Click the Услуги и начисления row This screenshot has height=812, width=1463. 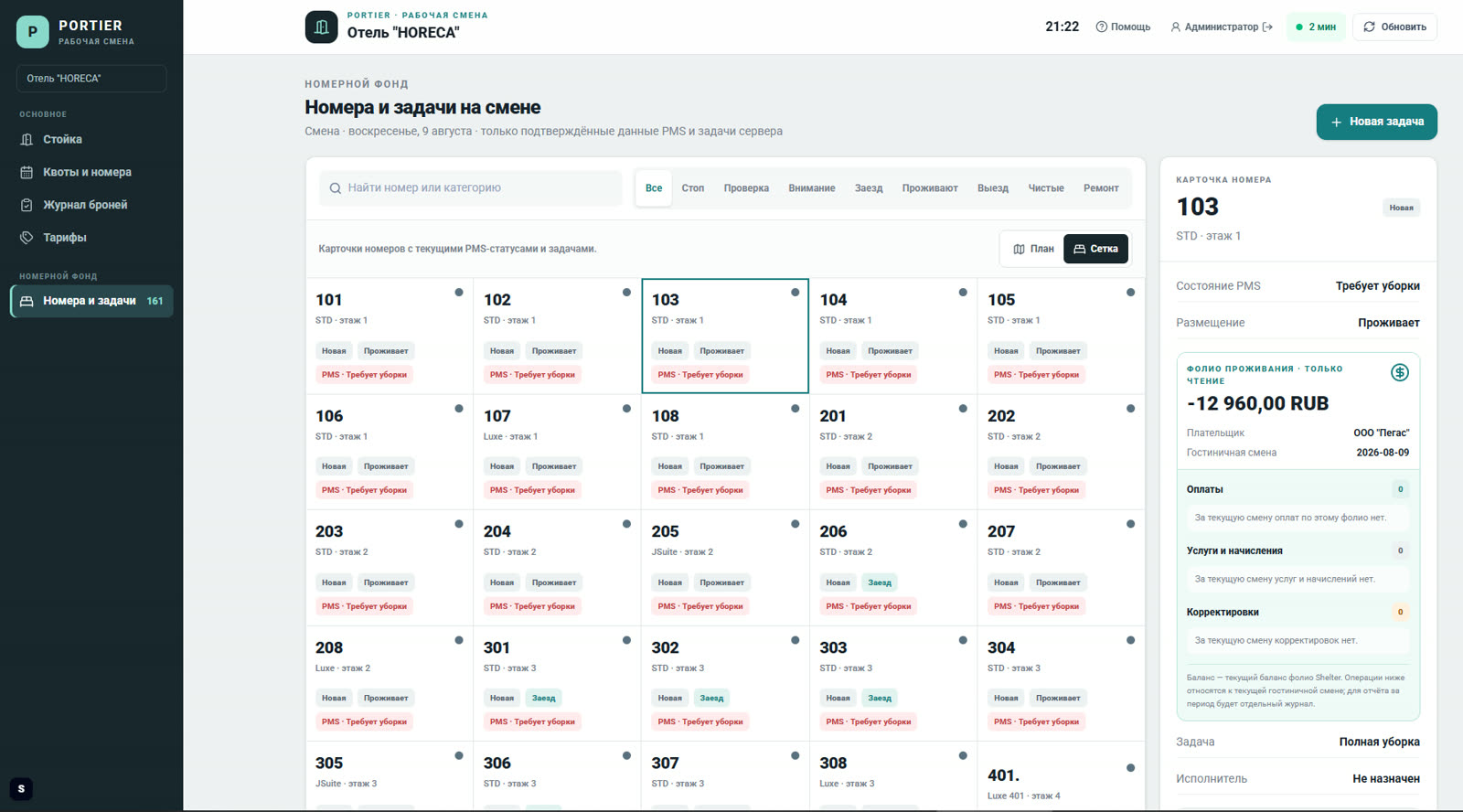click(1297, 550)
